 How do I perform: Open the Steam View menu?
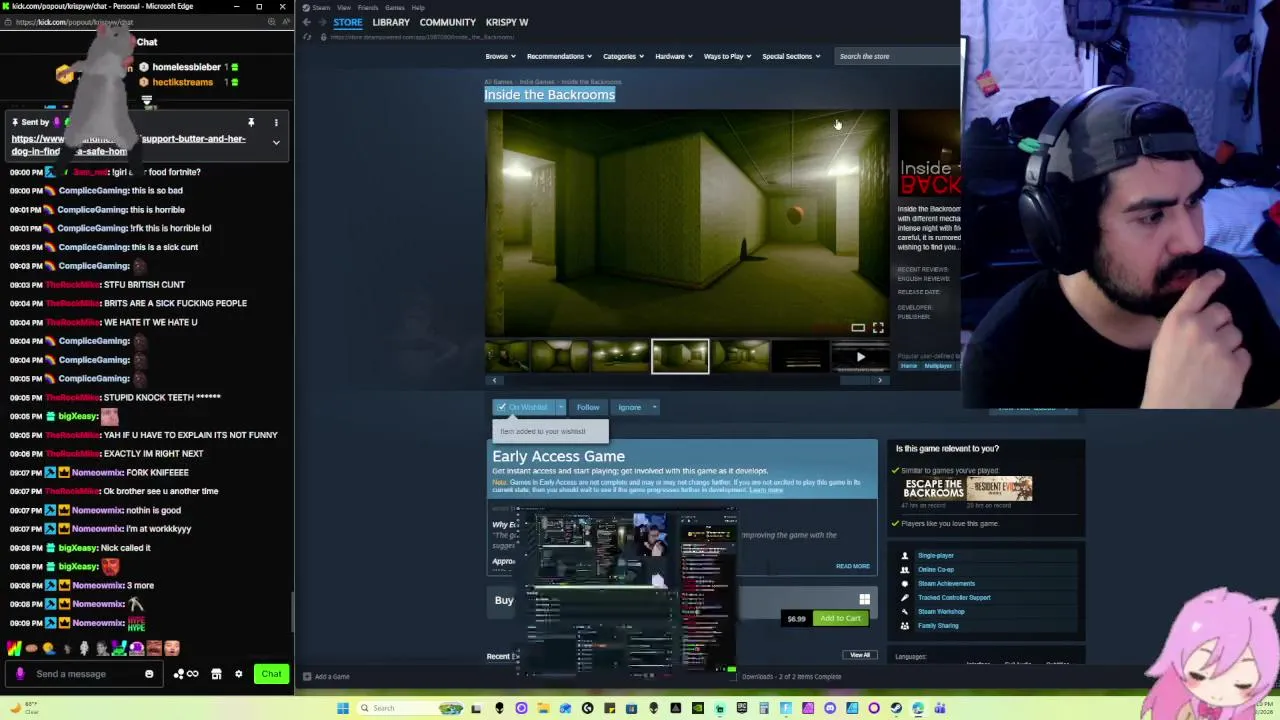[344, 7]
